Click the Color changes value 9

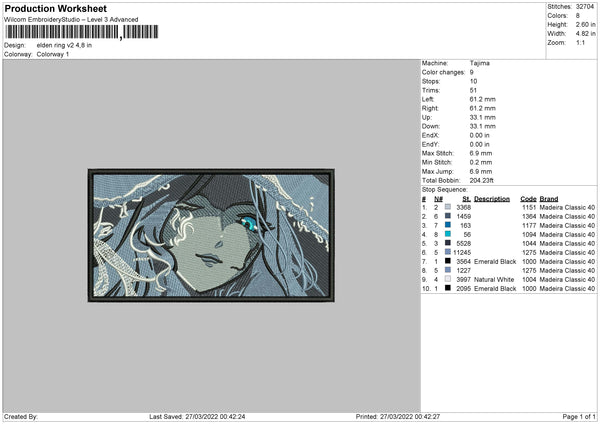tap(471, 72)
